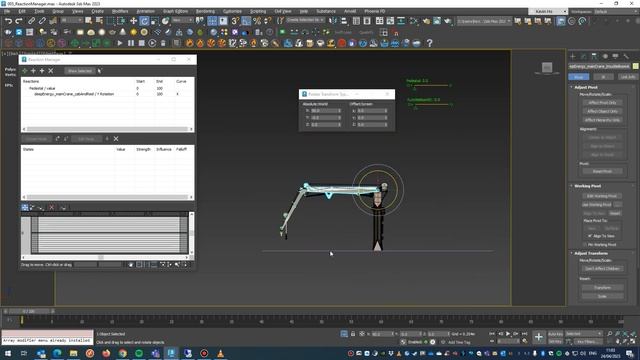
Task: Toggle Affect Object Only
Action: point(602,111)
